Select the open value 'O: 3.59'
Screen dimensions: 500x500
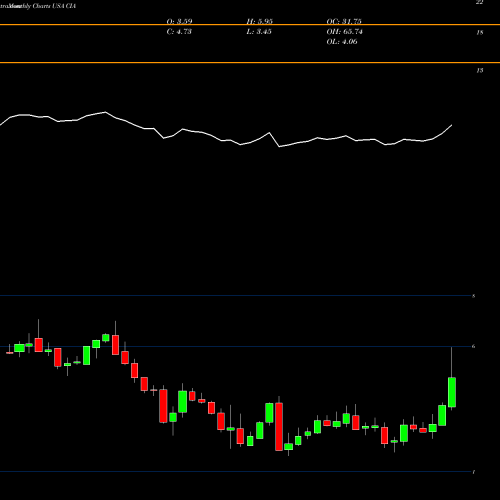(179, 21)
